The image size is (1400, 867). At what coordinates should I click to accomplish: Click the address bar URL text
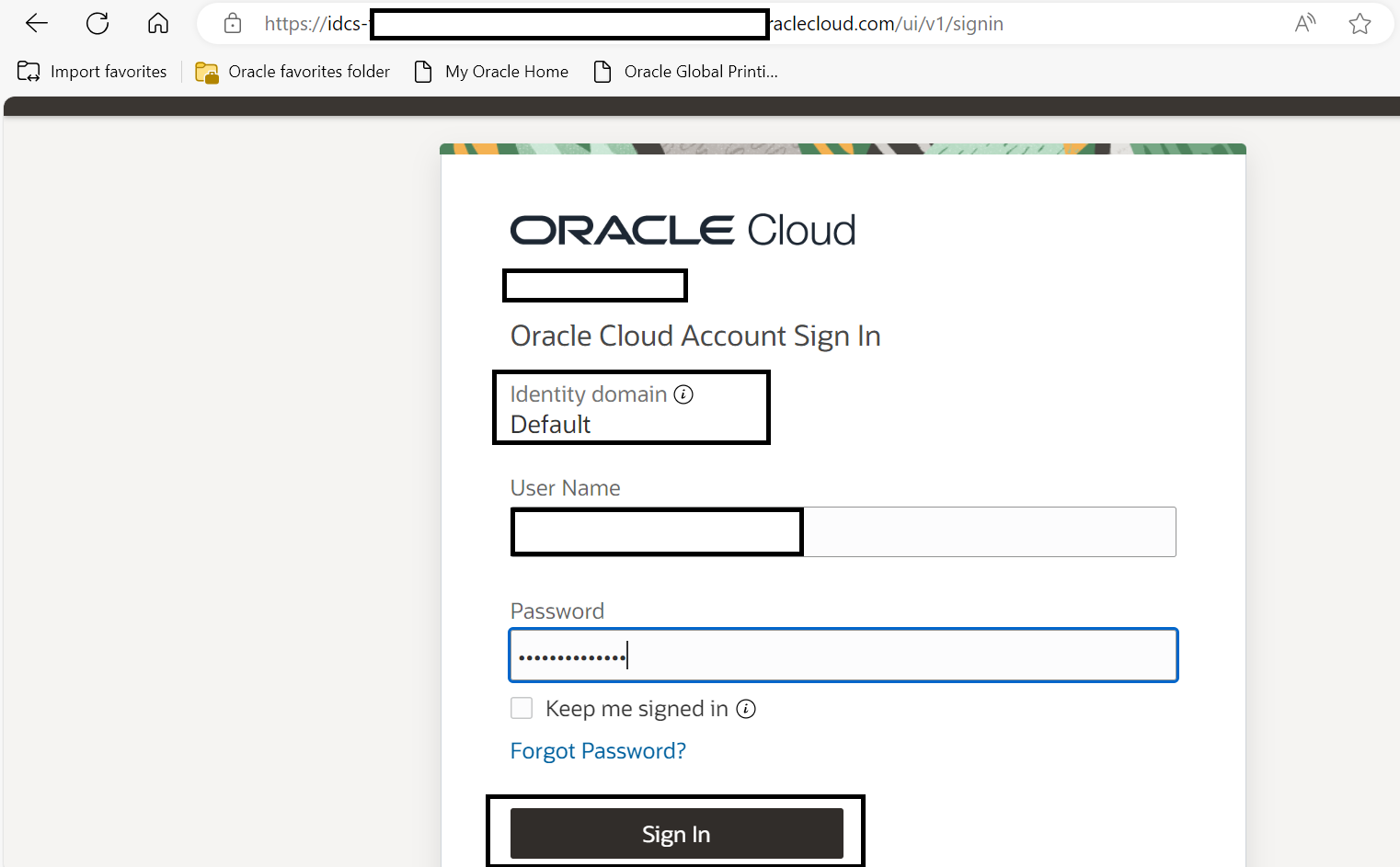click(634, 24)
